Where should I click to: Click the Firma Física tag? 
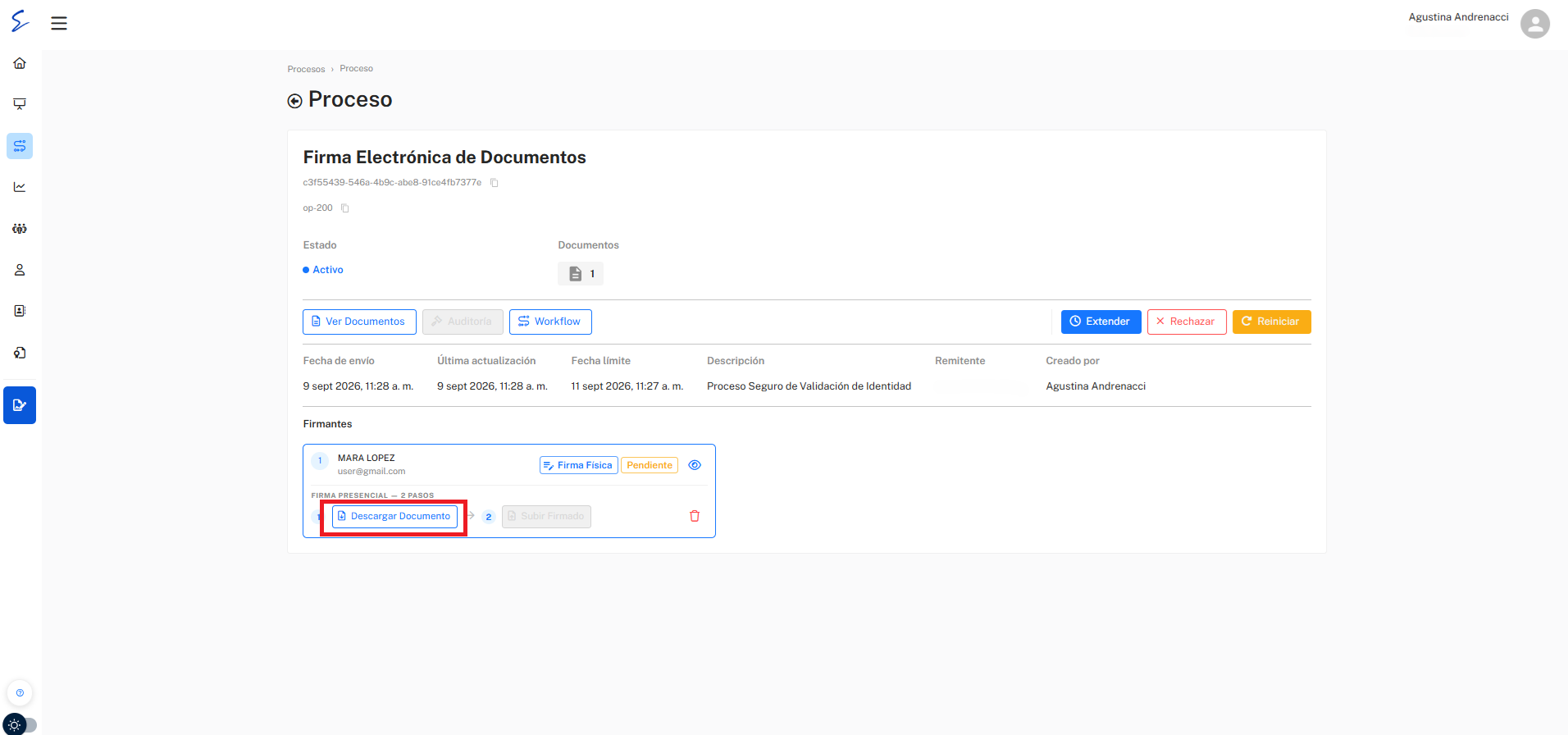click(578, 465)
